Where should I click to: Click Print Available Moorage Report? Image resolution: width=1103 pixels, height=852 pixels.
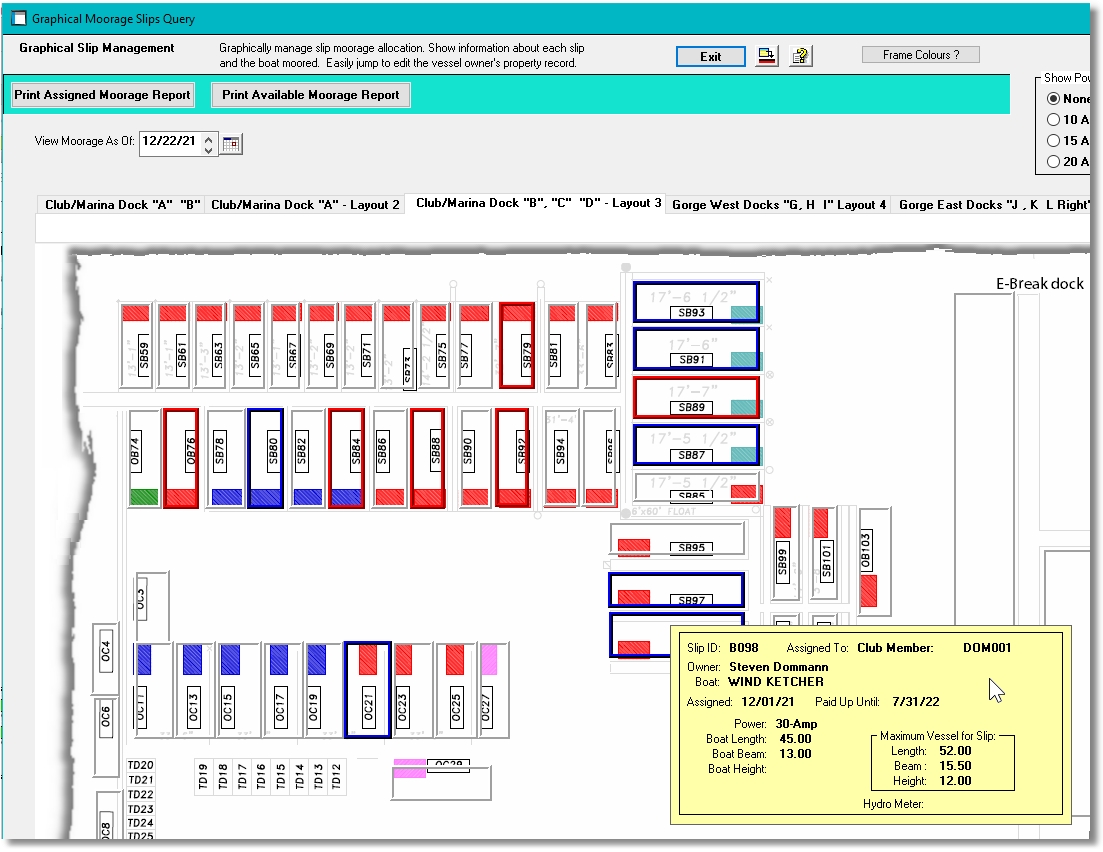point(310,94)
